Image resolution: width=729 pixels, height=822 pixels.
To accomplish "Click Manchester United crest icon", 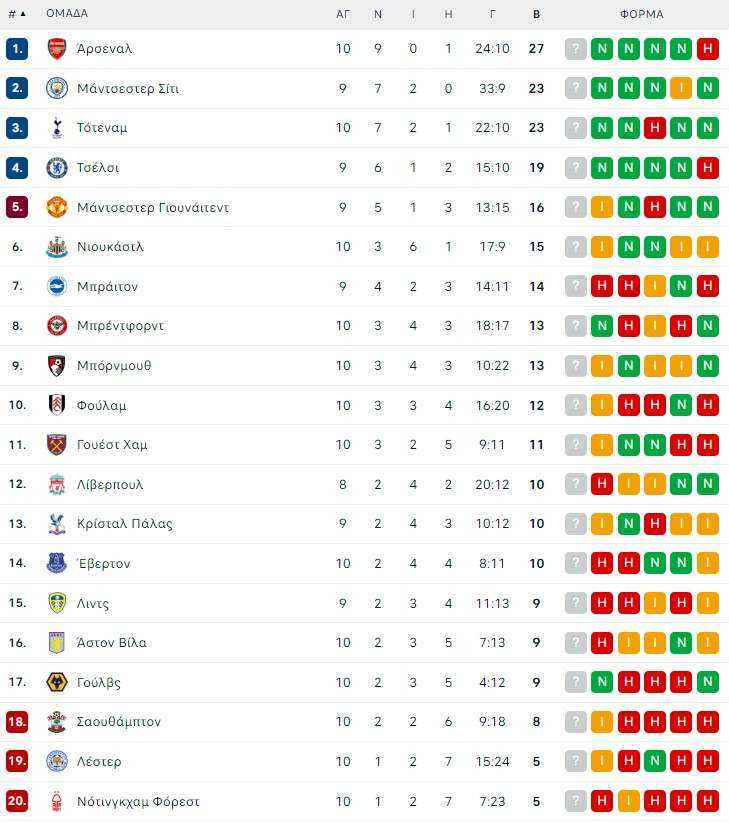I will (x=57, y=207).
